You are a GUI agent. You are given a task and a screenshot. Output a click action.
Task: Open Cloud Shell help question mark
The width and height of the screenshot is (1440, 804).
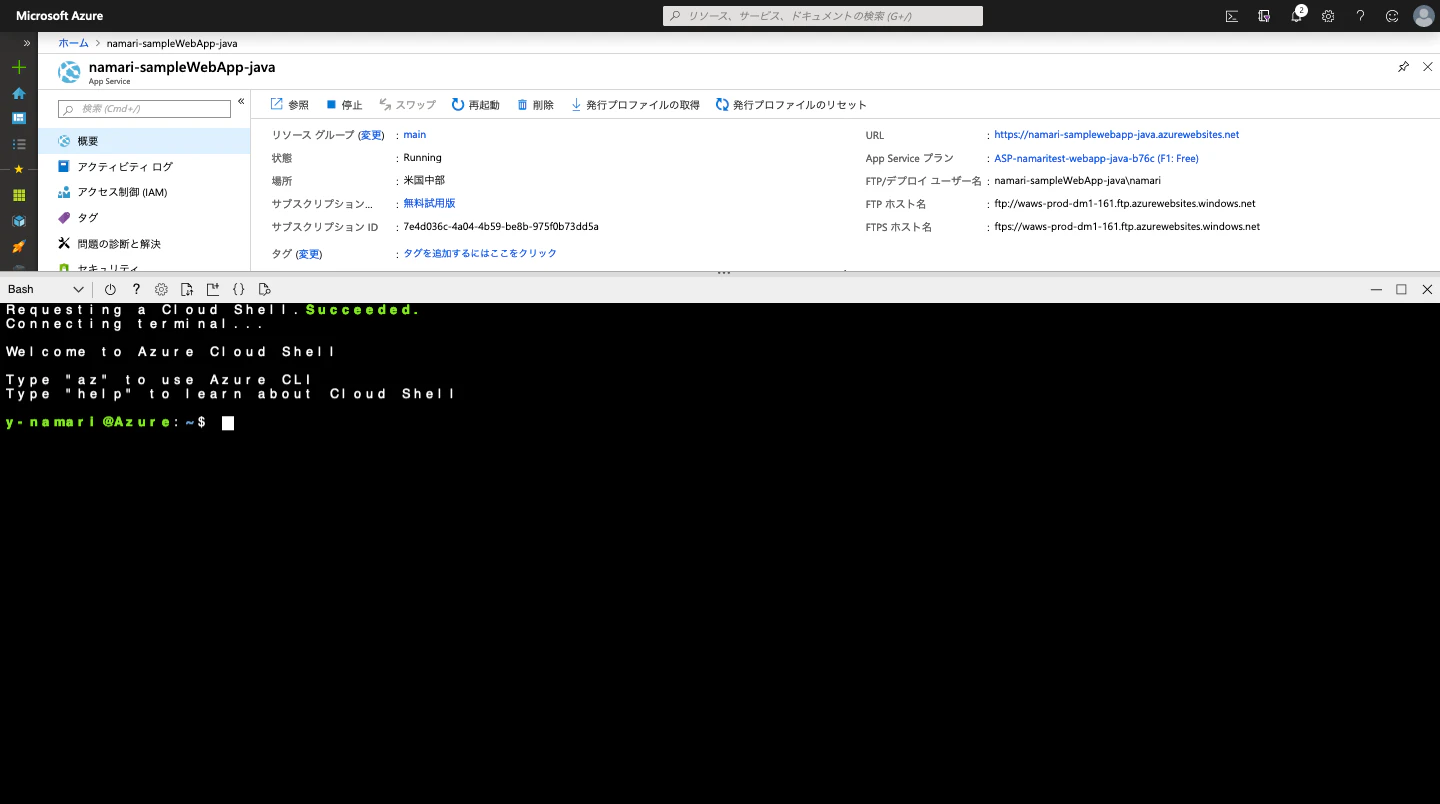(x=136, y=289)
